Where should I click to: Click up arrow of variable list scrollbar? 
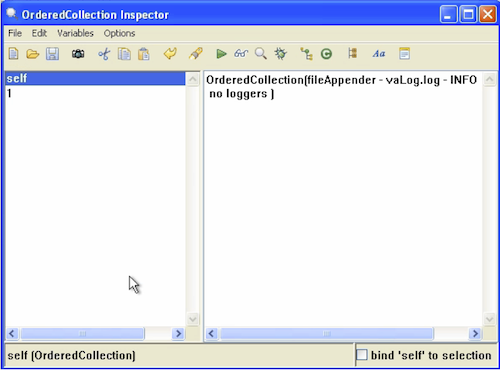click(193, 79)
